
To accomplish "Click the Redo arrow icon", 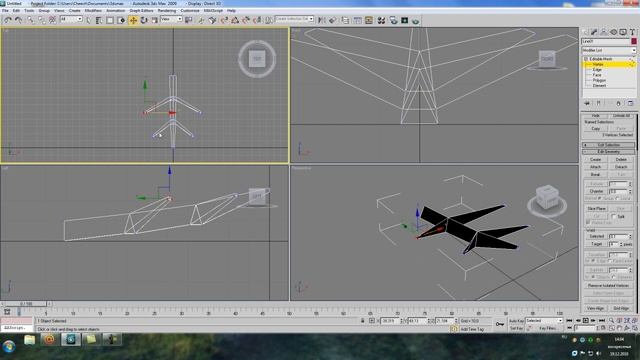I will click(18, 20).
